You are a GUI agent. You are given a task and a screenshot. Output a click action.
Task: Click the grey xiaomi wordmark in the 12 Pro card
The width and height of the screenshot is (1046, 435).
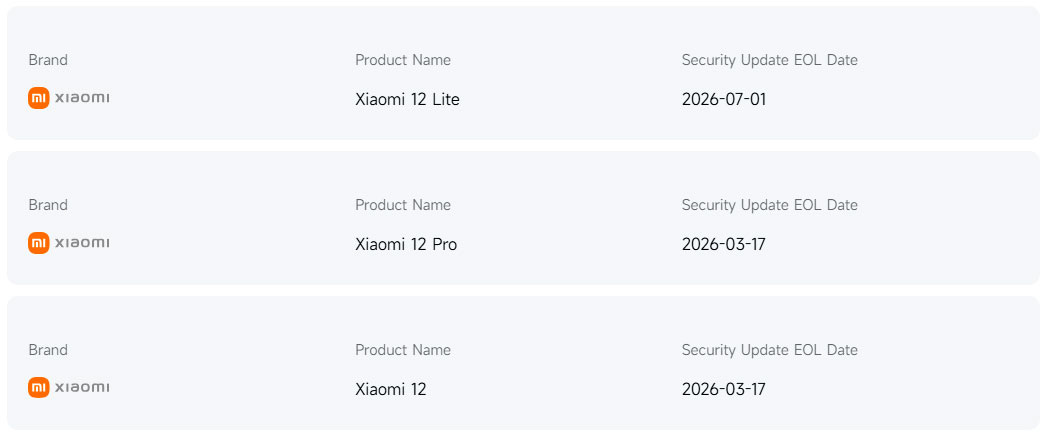[x=82, y=243]
